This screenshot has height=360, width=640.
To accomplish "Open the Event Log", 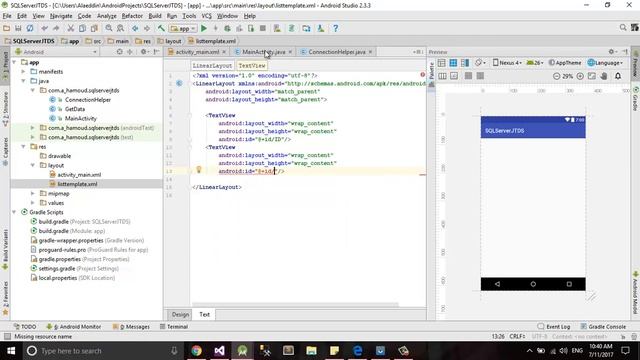I will (554, 327).
